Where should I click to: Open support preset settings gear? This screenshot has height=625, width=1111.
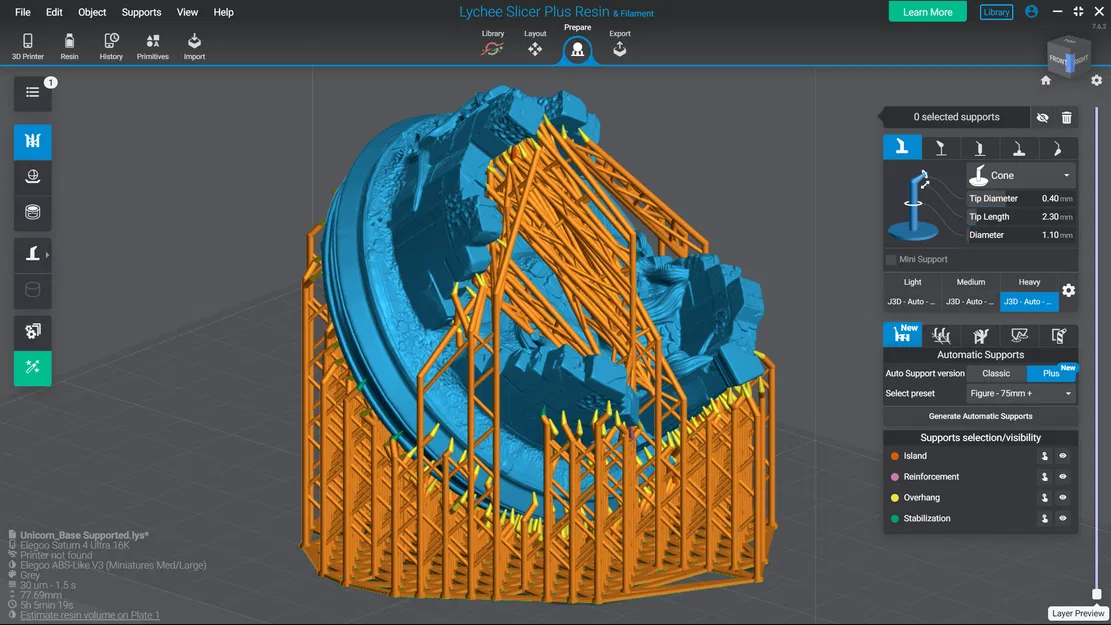1068,290
